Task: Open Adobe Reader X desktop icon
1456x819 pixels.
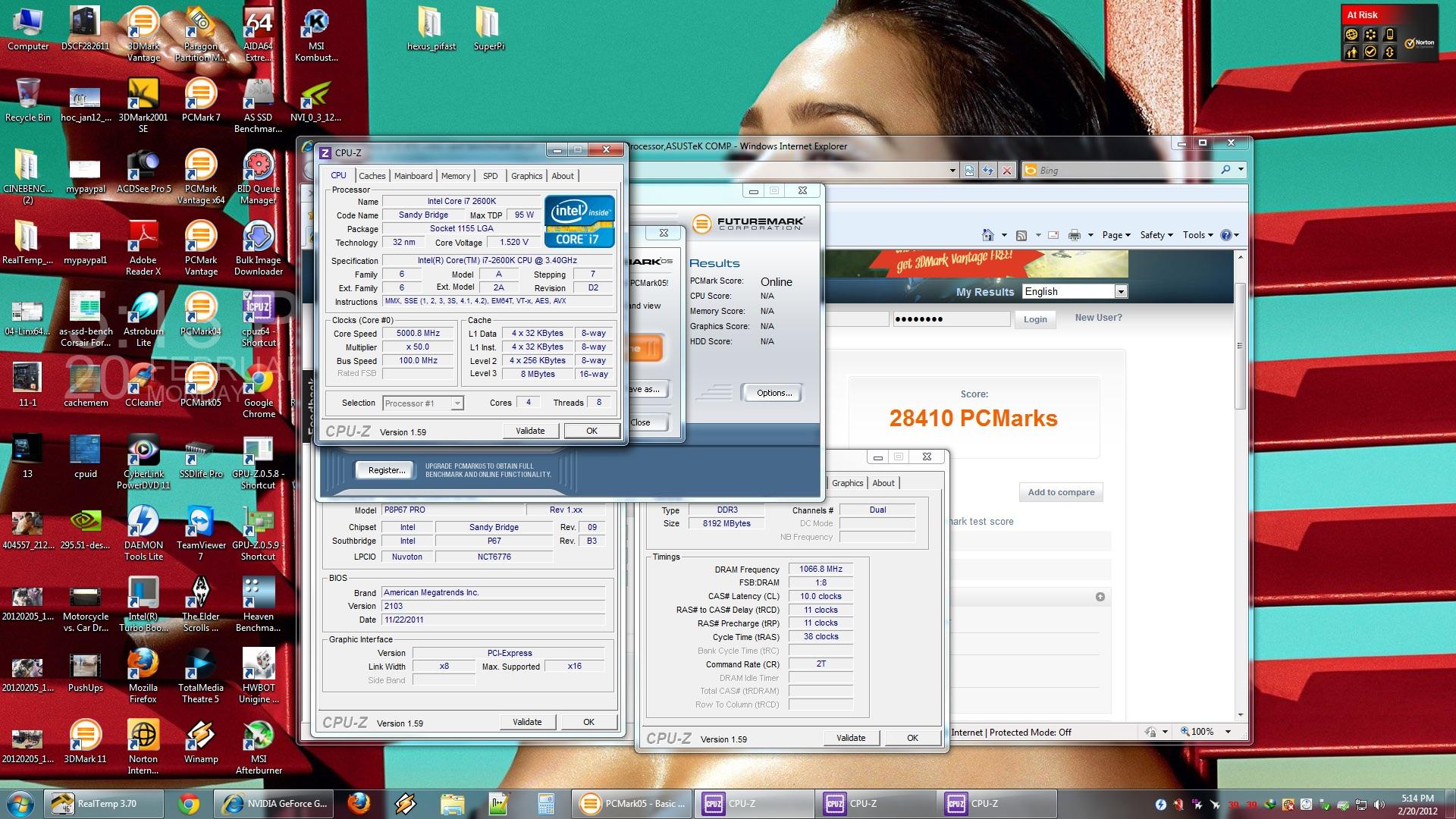Action: 143,248
